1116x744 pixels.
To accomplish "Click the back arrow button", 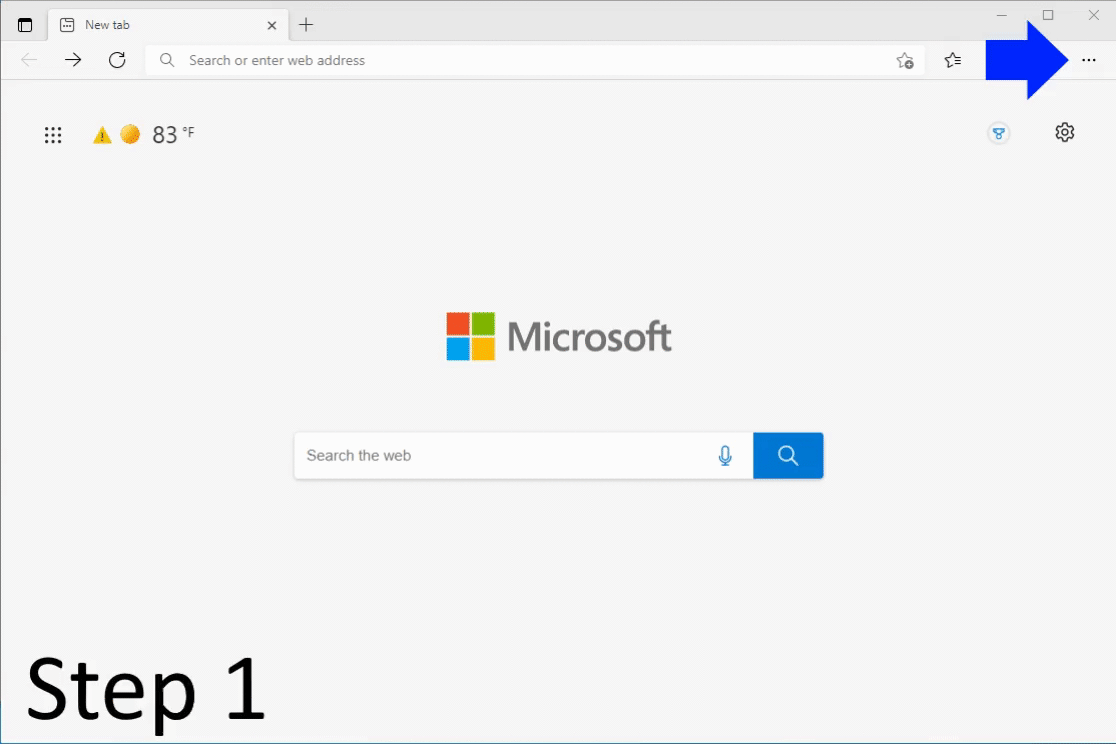I will (29, 60).
